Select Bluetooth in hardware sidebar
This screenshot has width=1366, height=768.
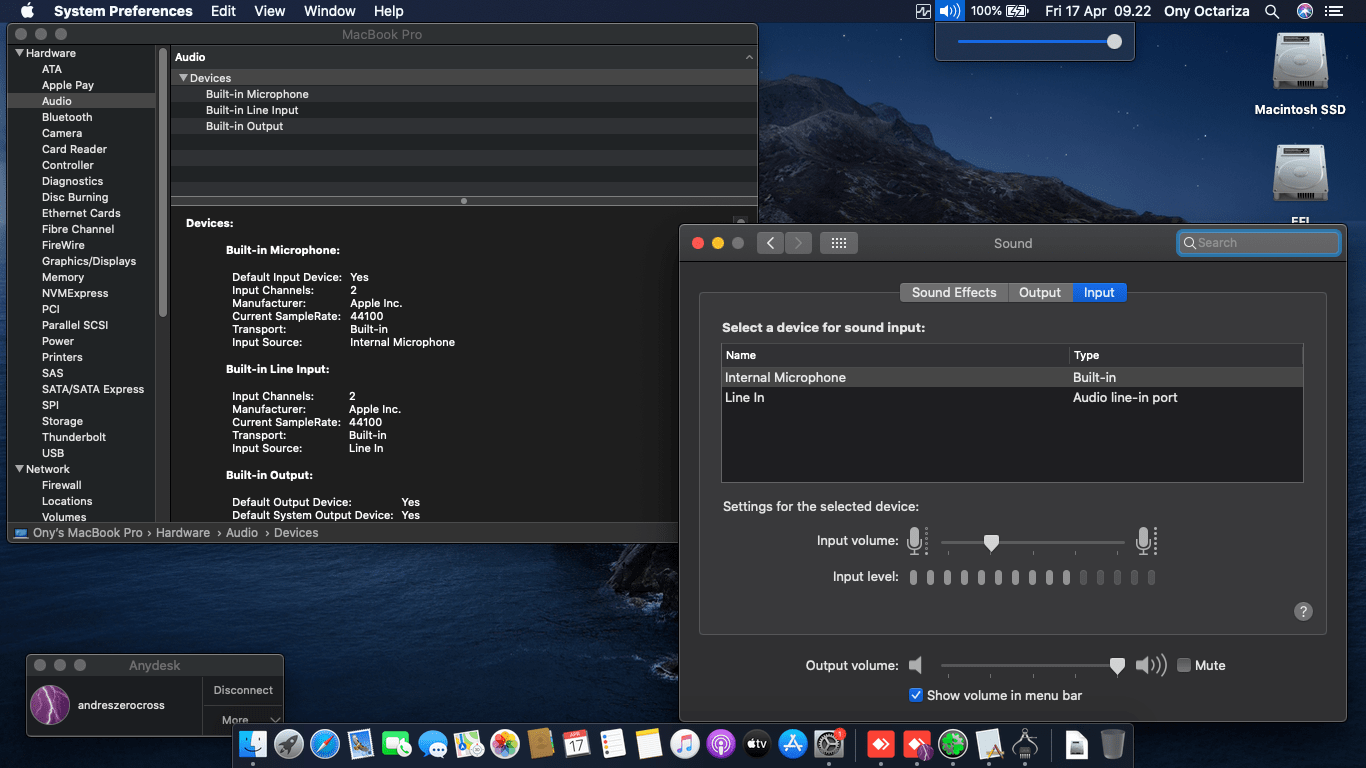click(67, 117)
